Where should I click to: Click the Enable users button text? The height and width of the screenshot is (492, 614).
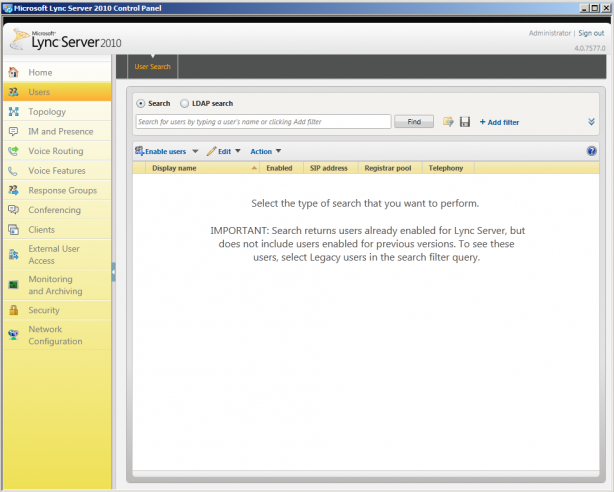pos(165,151)
